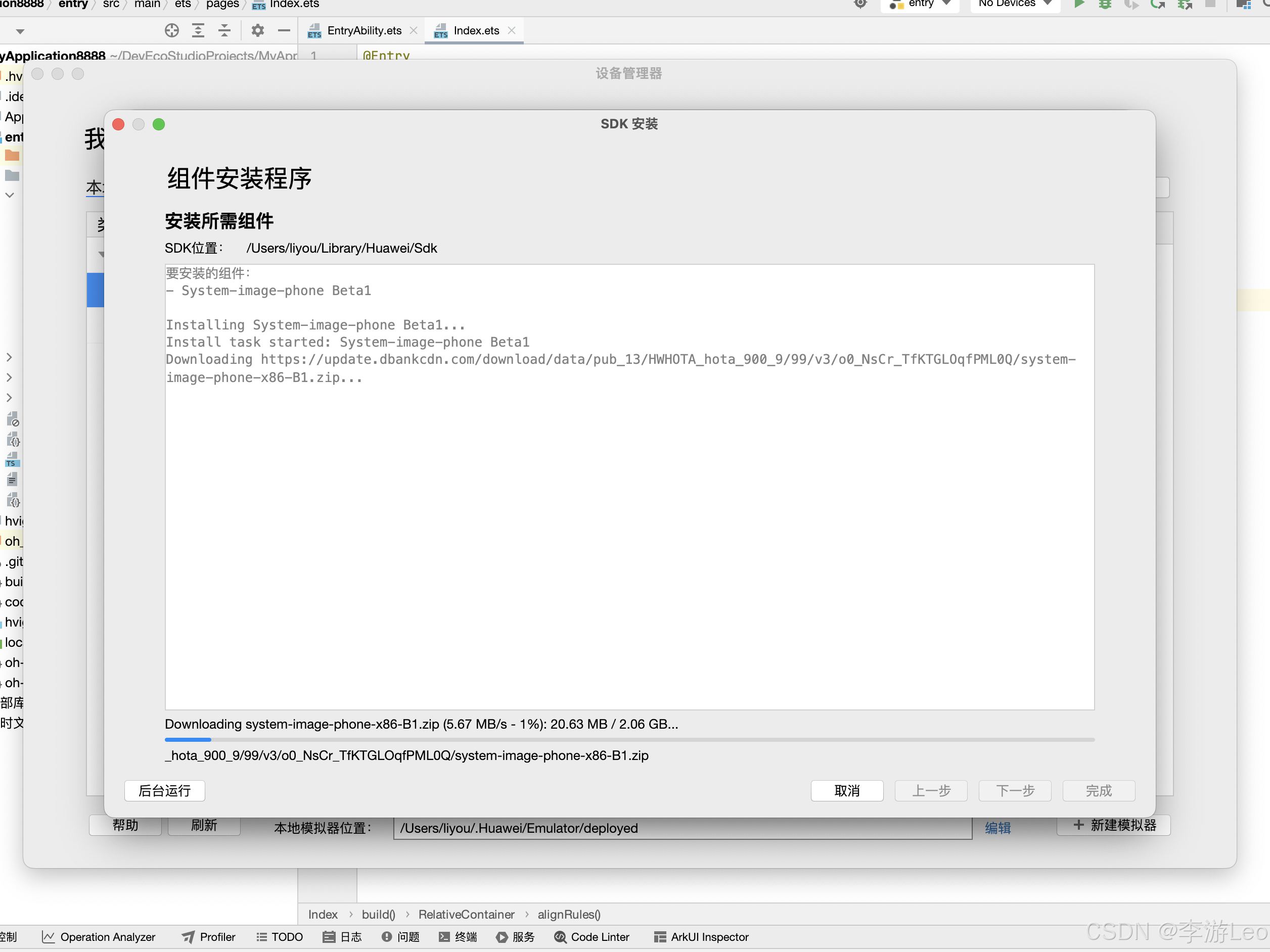Click the Downloading status text line
This screenshot has height=952, width=1270.
click(422, 724)
